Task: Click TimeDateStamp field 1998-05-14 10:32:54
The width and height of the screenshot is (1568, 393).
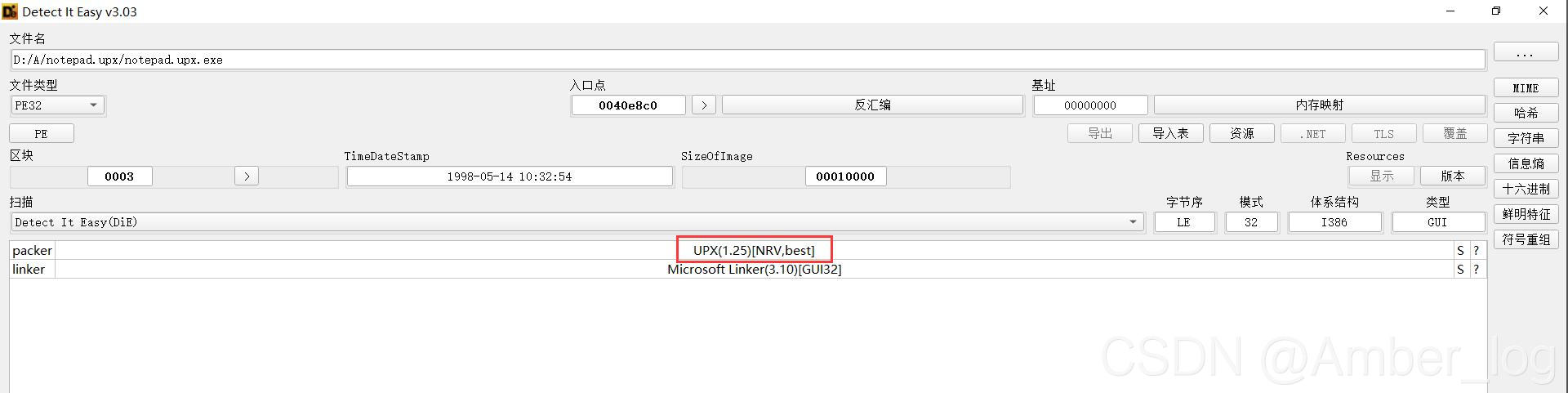Action: coord(510,176)
